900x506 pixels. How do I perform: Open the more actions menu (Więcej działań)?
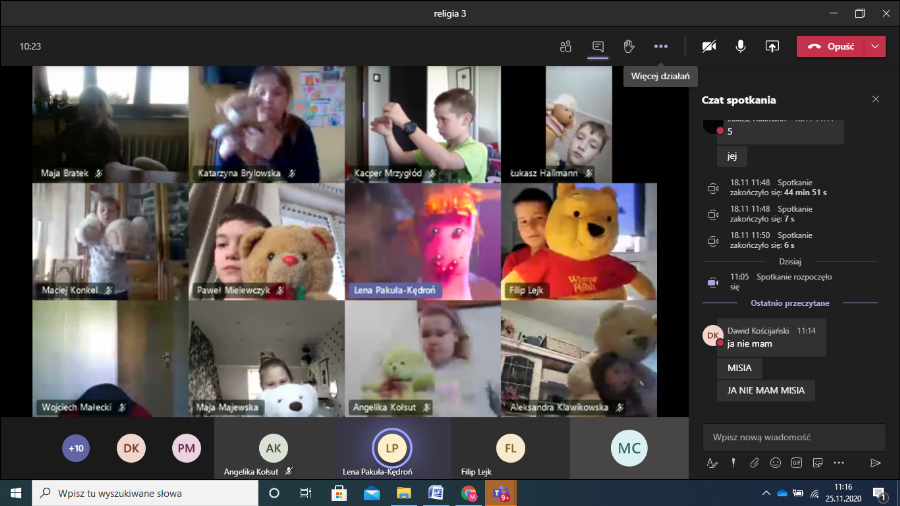click(660, 46)
